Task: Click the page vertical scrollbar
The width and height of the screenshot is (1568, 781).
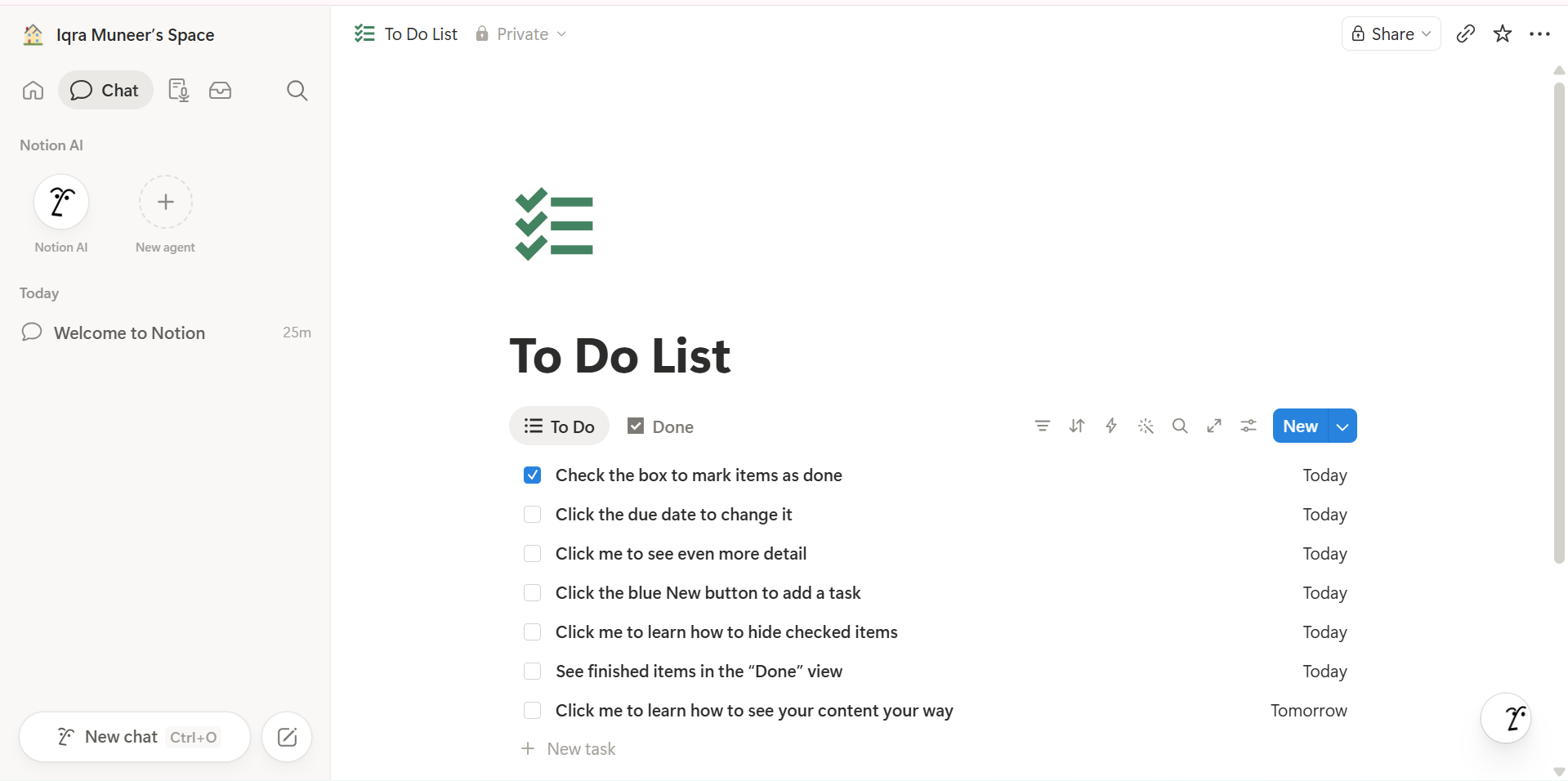Action: click(x=1559, y=323)
